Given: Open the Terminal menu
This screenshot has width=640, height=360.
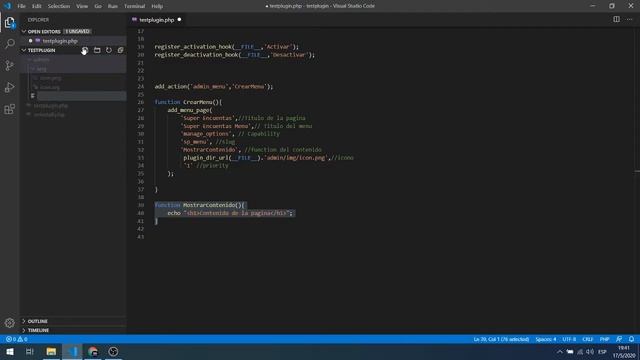Looking at the screenshot, I should [134, 6].
